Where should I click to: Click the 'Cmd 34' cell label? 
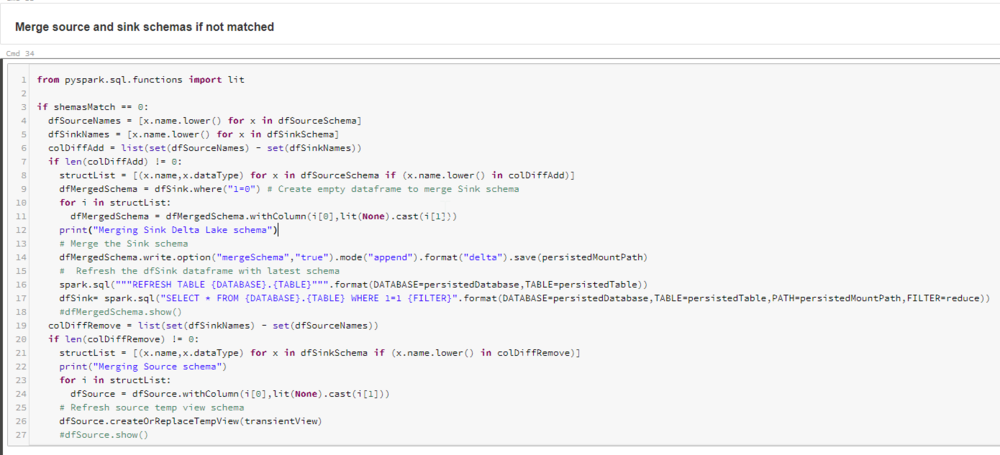(x=19, y=53)
